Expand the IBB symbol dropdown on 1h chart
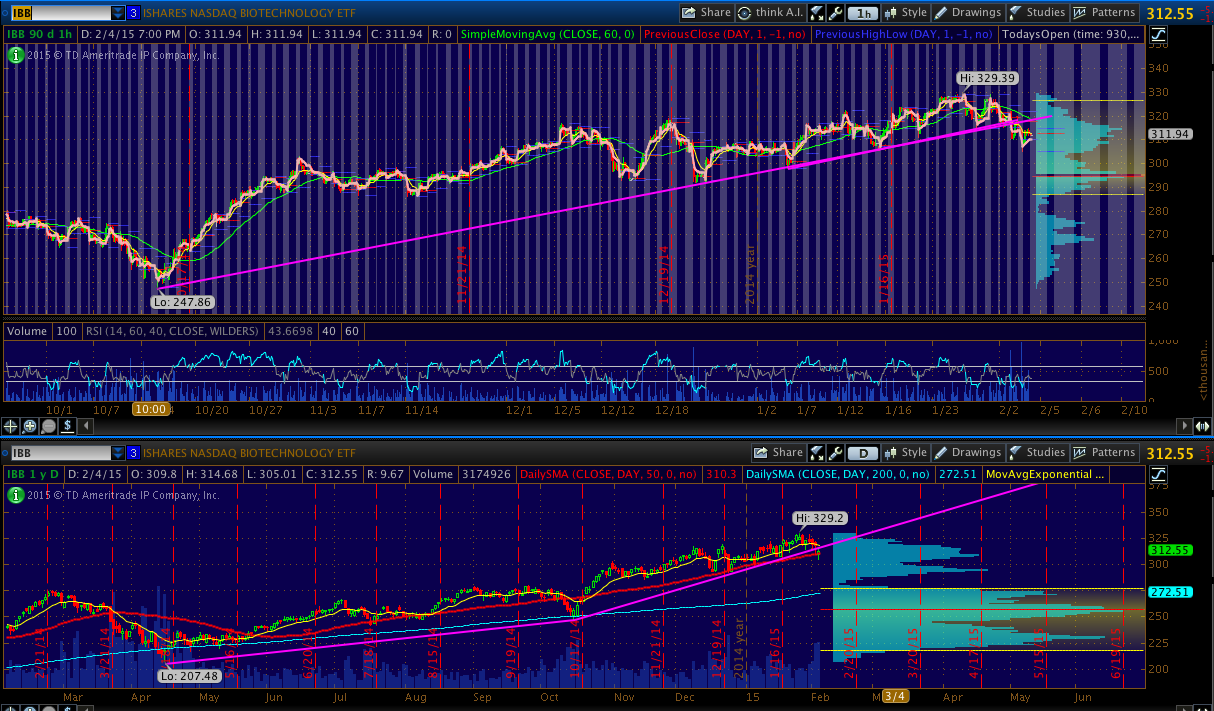The image size is (1214, 711). point(118,13)
